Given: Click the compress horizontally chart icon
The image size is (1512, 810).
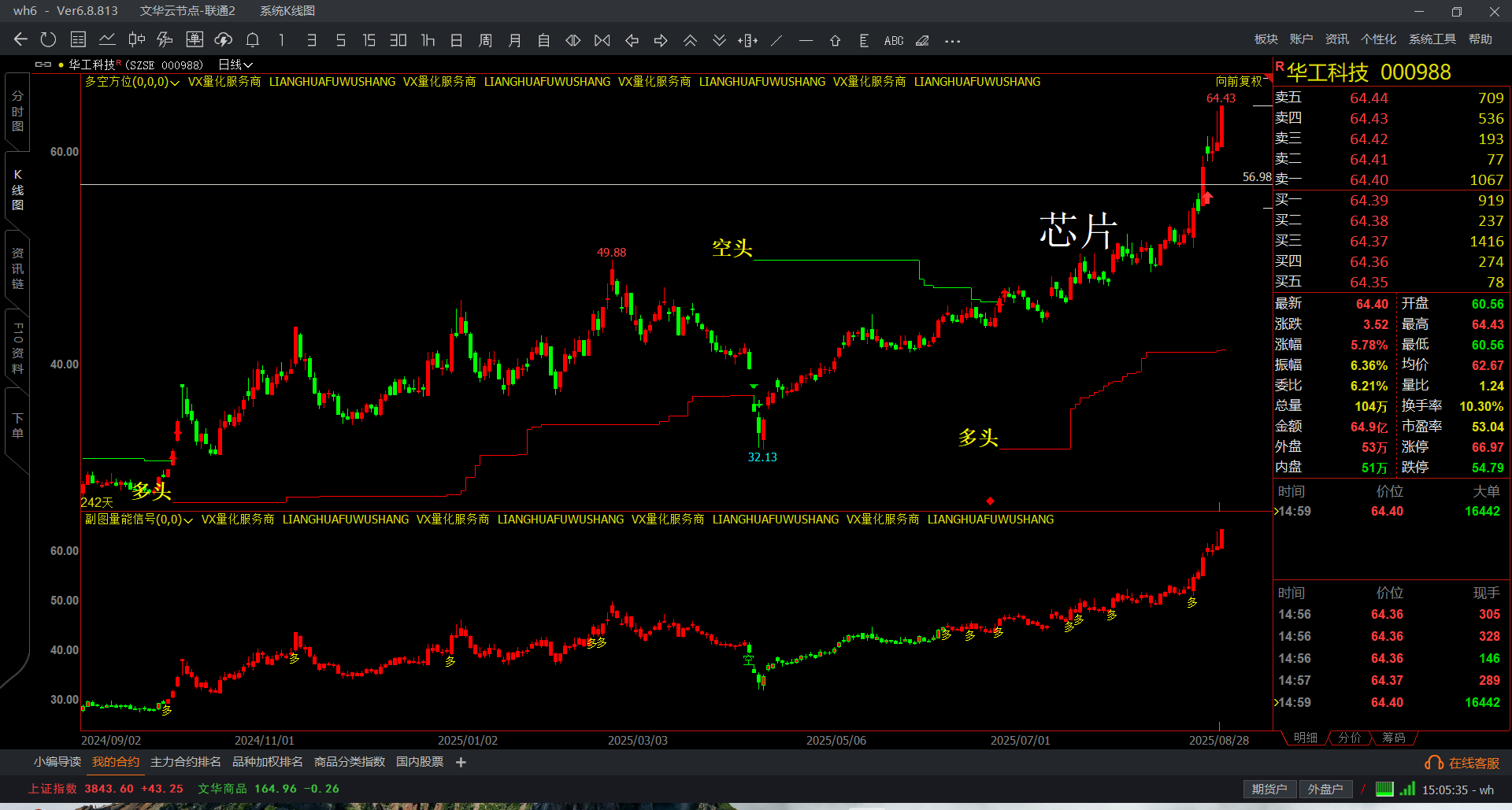Looking at the screenshot, I should click(602, 40).
